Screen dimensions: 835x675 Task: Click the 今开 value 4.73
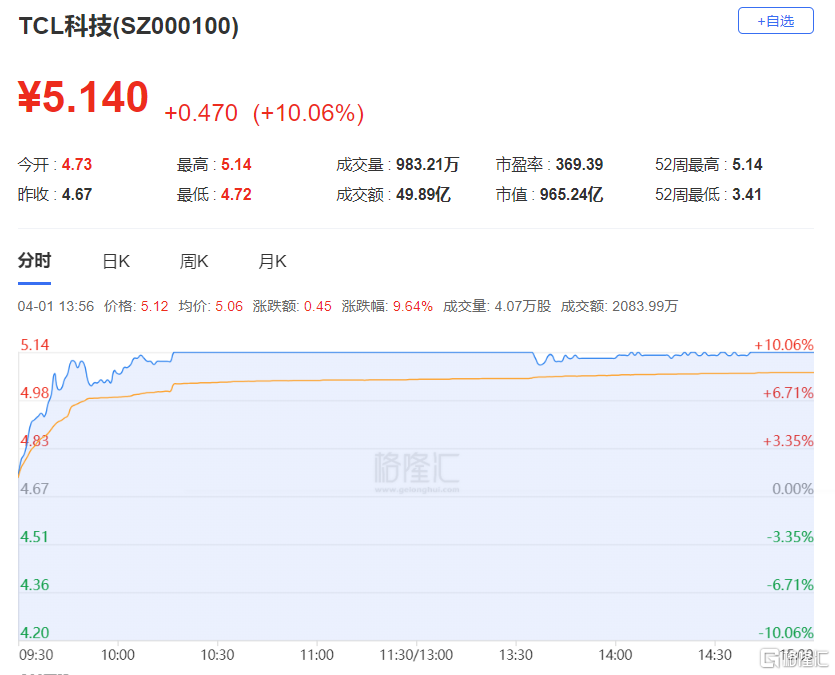[77, 164]
